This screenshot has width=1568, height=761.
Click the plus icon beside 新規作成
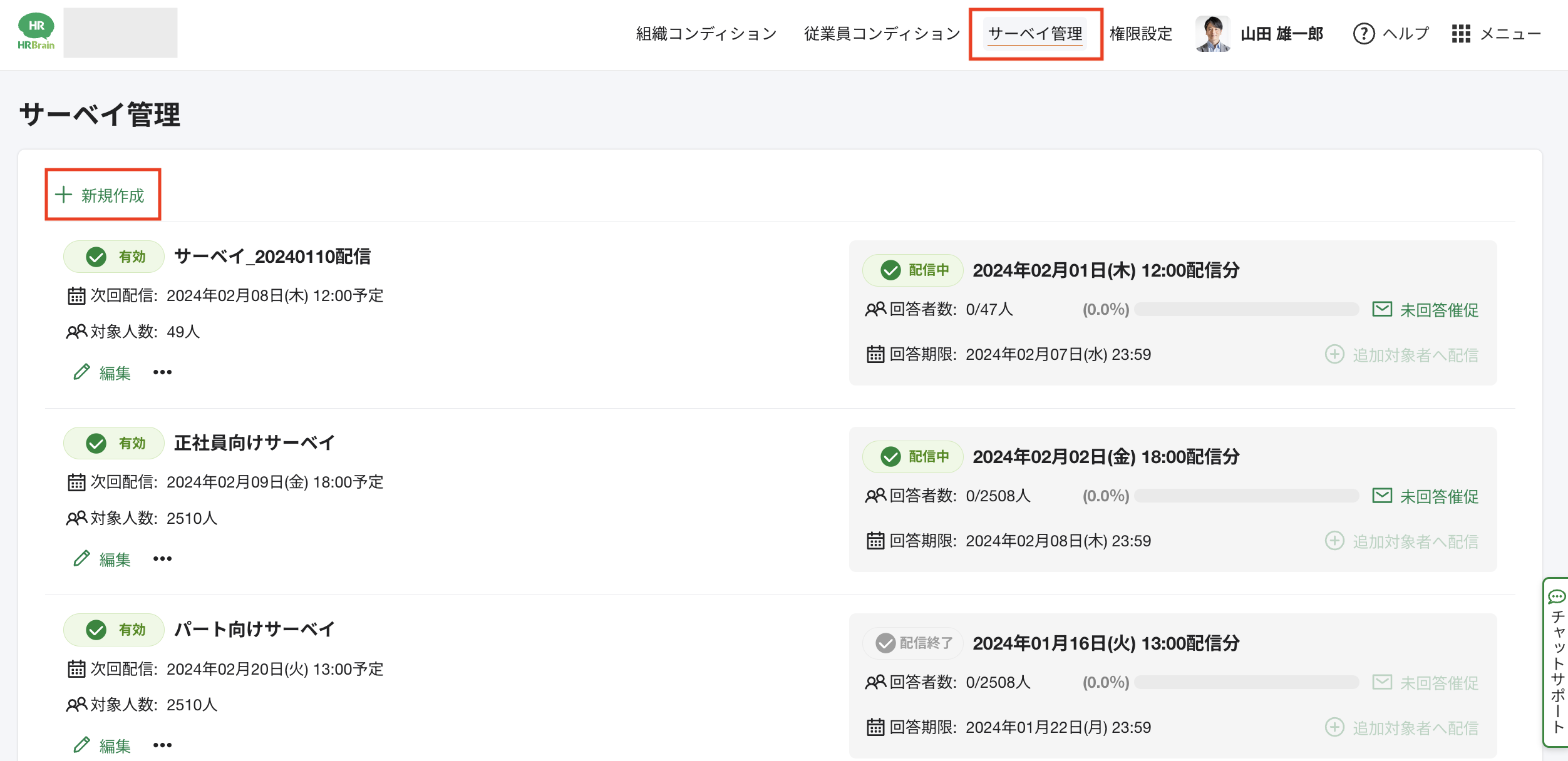click(x=63, y=195)
